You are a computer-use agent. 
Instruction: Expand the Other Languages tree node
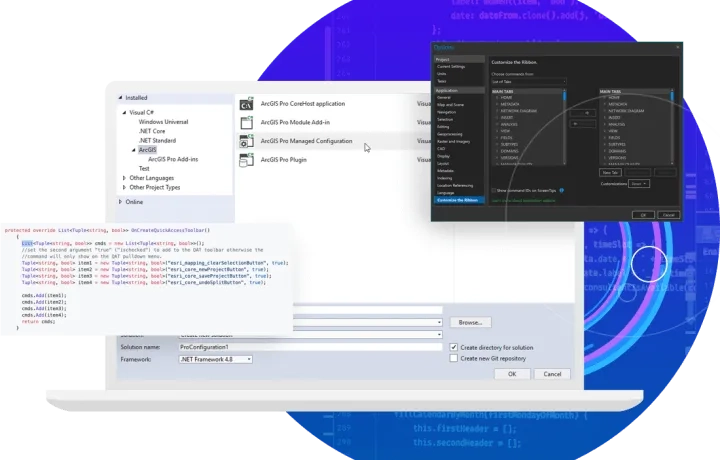[x=124, y=177]
